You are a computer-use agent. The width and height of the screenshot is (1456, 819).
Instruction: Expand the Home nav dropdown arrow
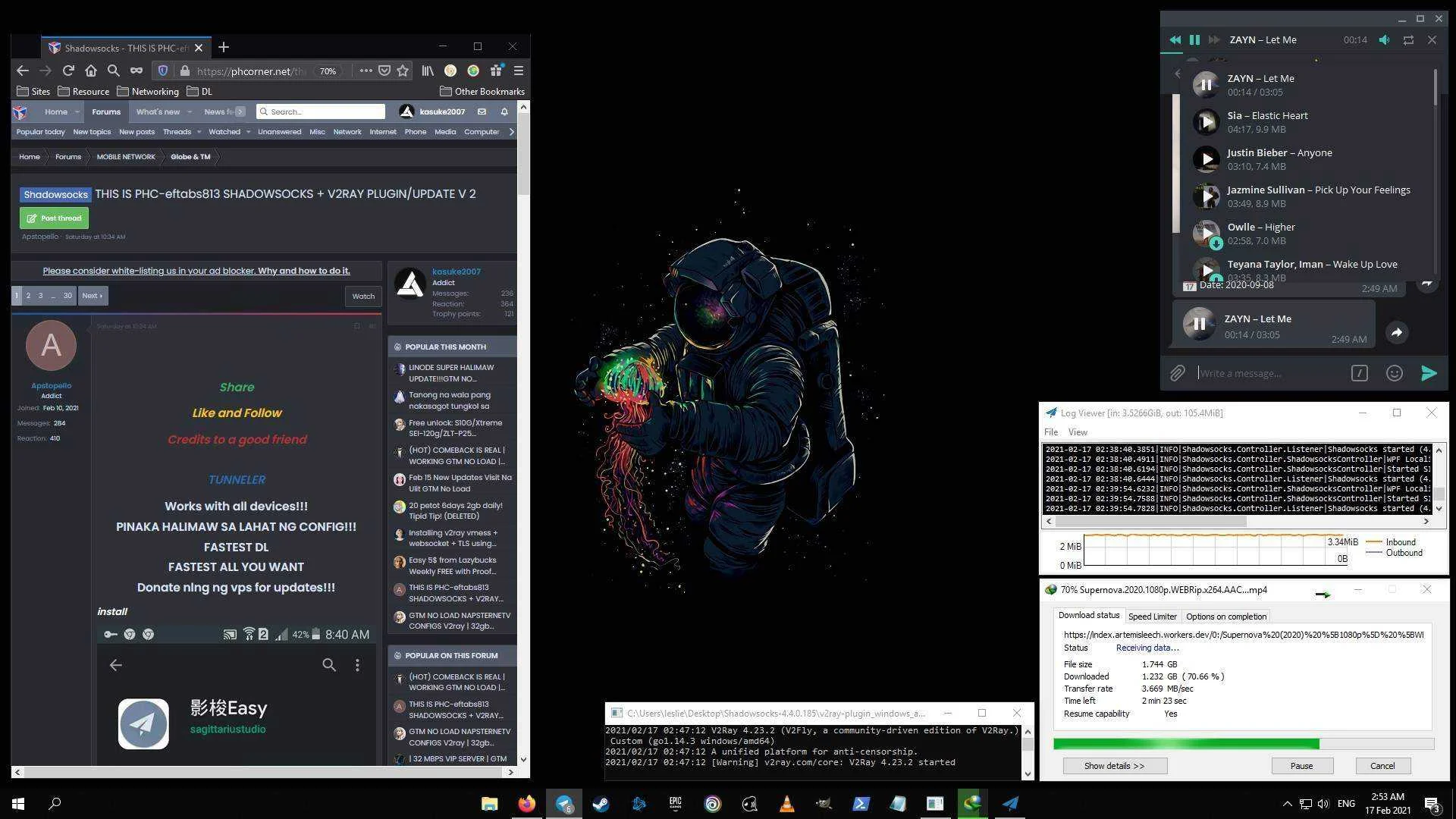tap(77, 111)
